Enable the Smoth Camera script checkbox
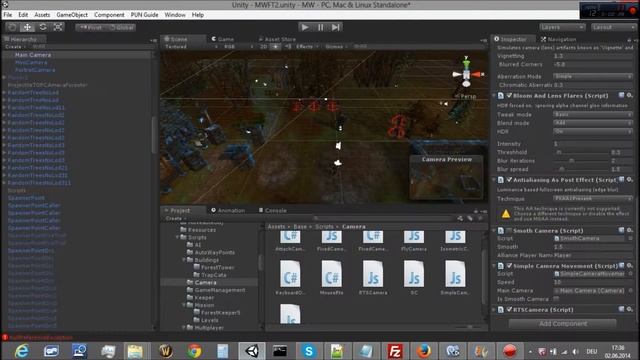This screenshot has width=640, height=360. (509, 231)
